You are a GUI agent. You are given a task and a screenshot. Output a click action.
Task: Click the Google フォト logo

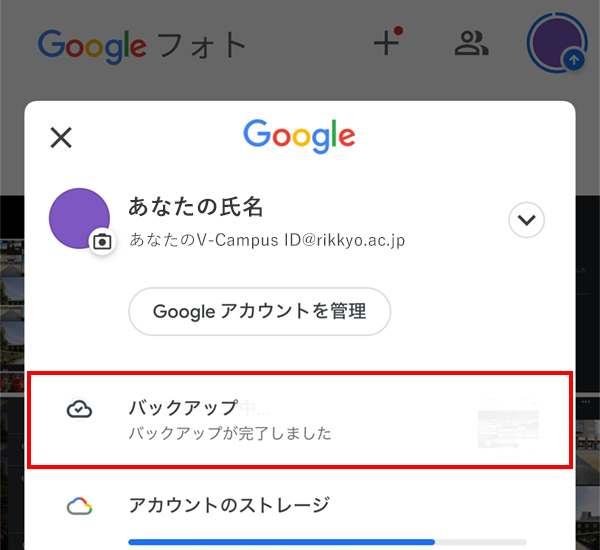pos(142,46)
